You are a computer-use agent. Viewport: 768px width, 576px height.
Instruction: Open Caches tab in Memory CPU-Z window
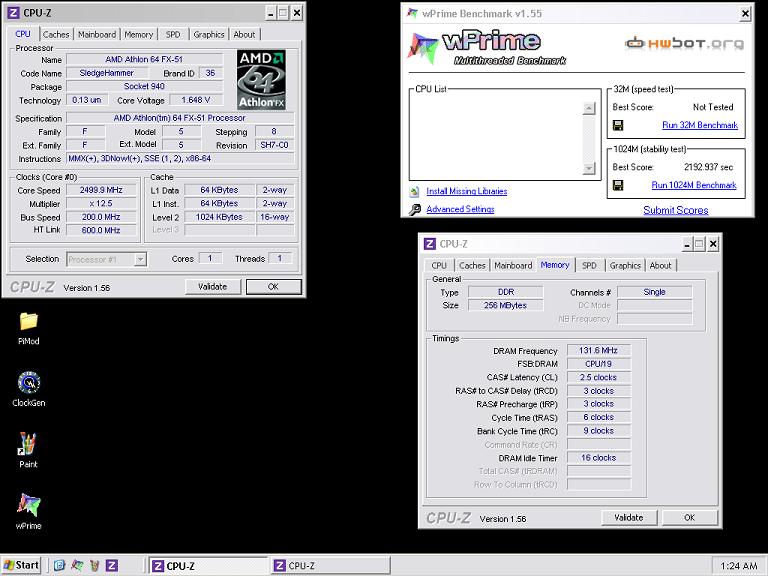click(472, 265)
